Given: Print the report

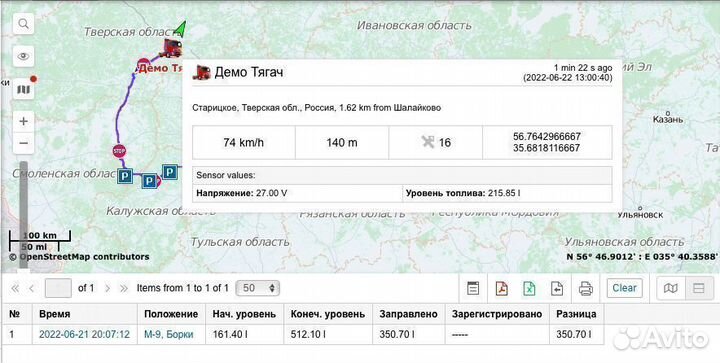Looking at the screenshot, I should pos(585,288).
